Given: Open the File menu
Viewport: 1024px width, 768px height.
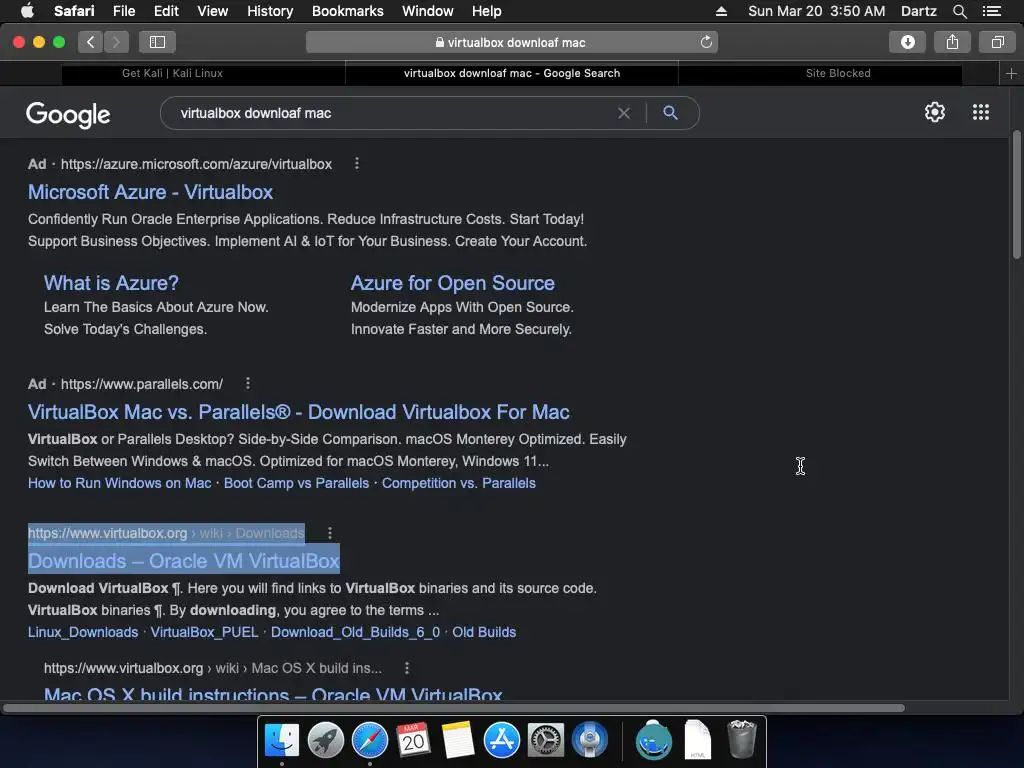Looking at the screenshot, I should (123, 11).
